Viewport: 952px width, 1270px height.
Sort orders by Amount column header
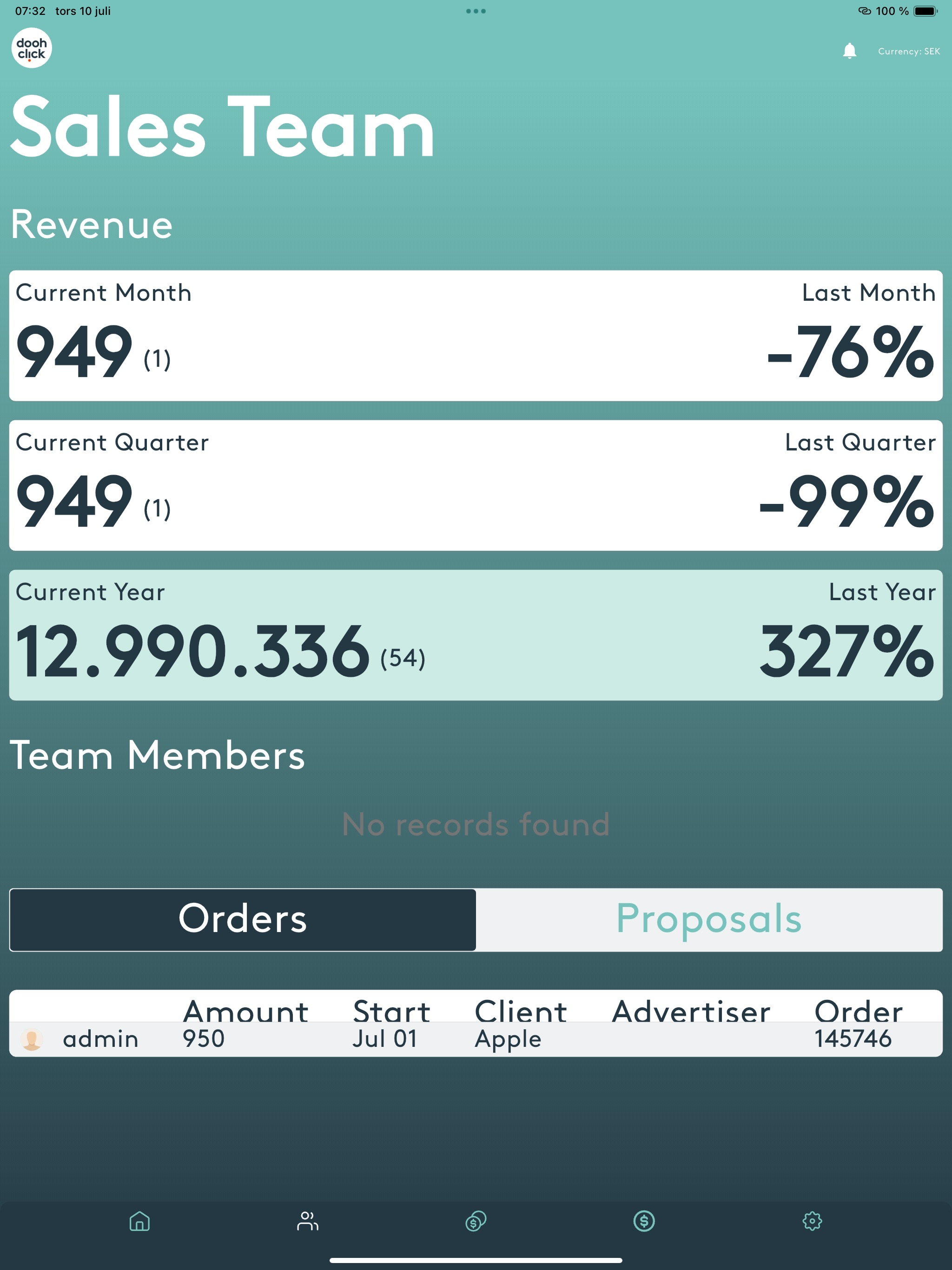click(x=246, y=1012)
